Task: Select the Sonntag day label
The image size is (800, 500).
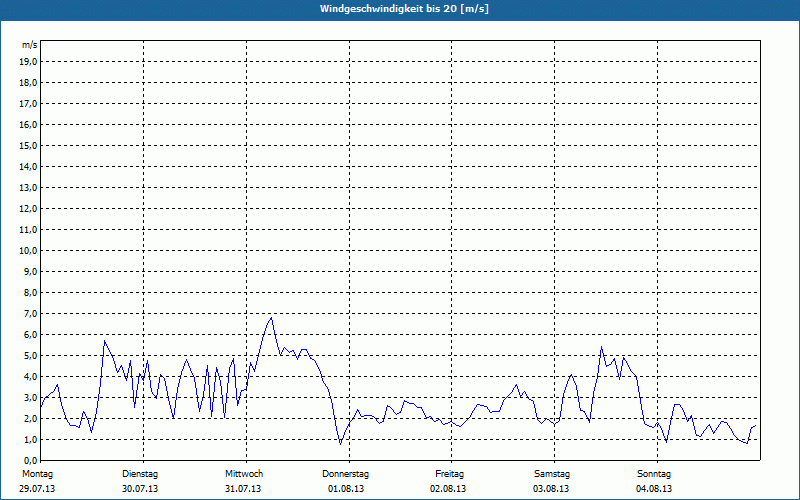Action: (654, 474)
